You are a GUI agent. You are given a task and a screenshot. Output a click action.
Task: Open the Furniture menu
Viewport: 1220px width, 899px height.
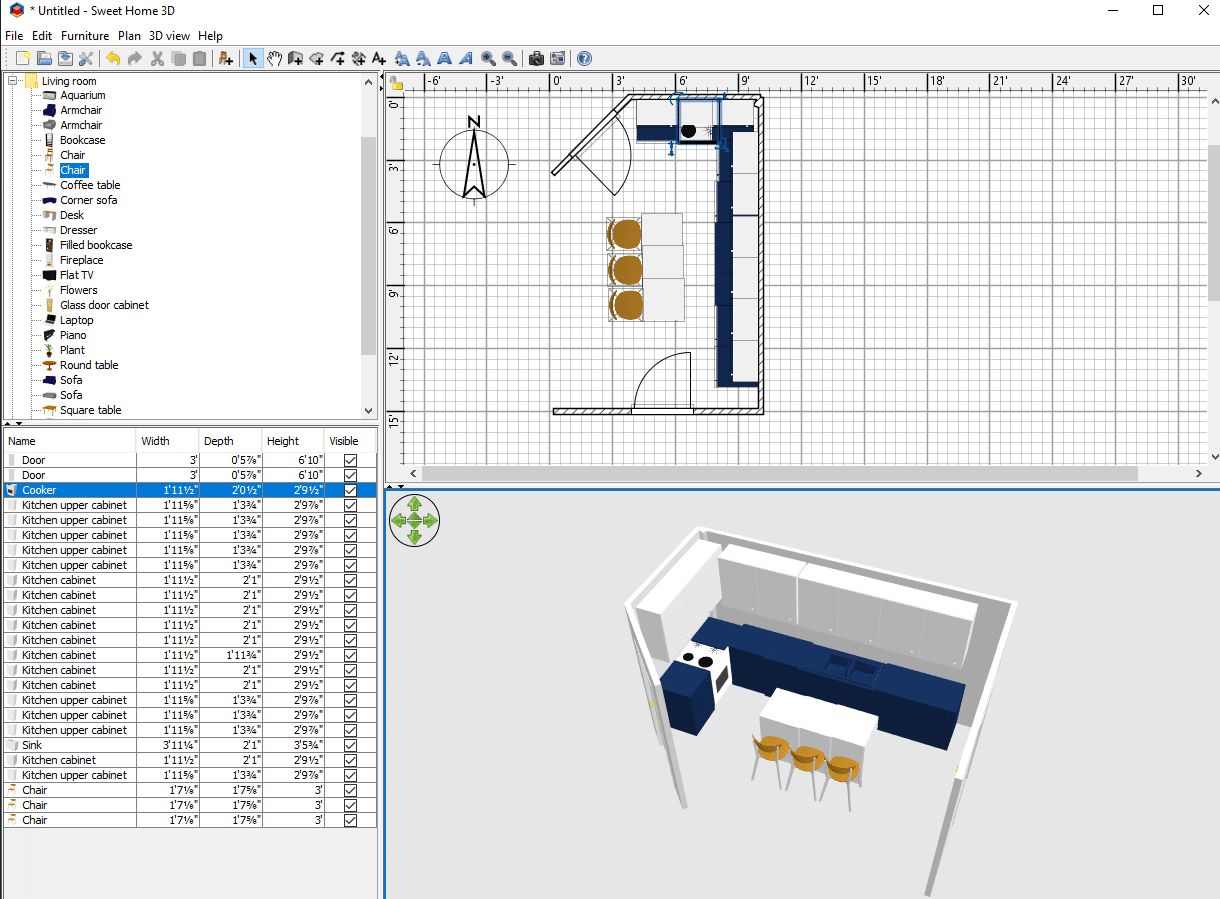85,35
